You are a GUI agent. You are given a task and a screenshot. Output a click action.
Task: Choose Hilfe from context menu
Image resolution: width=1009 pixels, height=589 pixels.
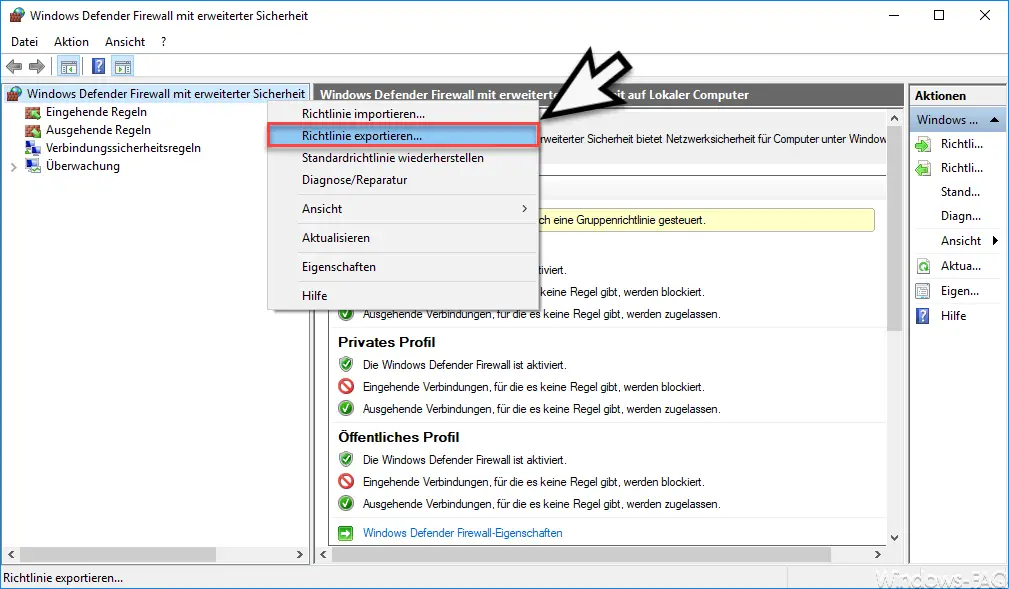[403, 295]
